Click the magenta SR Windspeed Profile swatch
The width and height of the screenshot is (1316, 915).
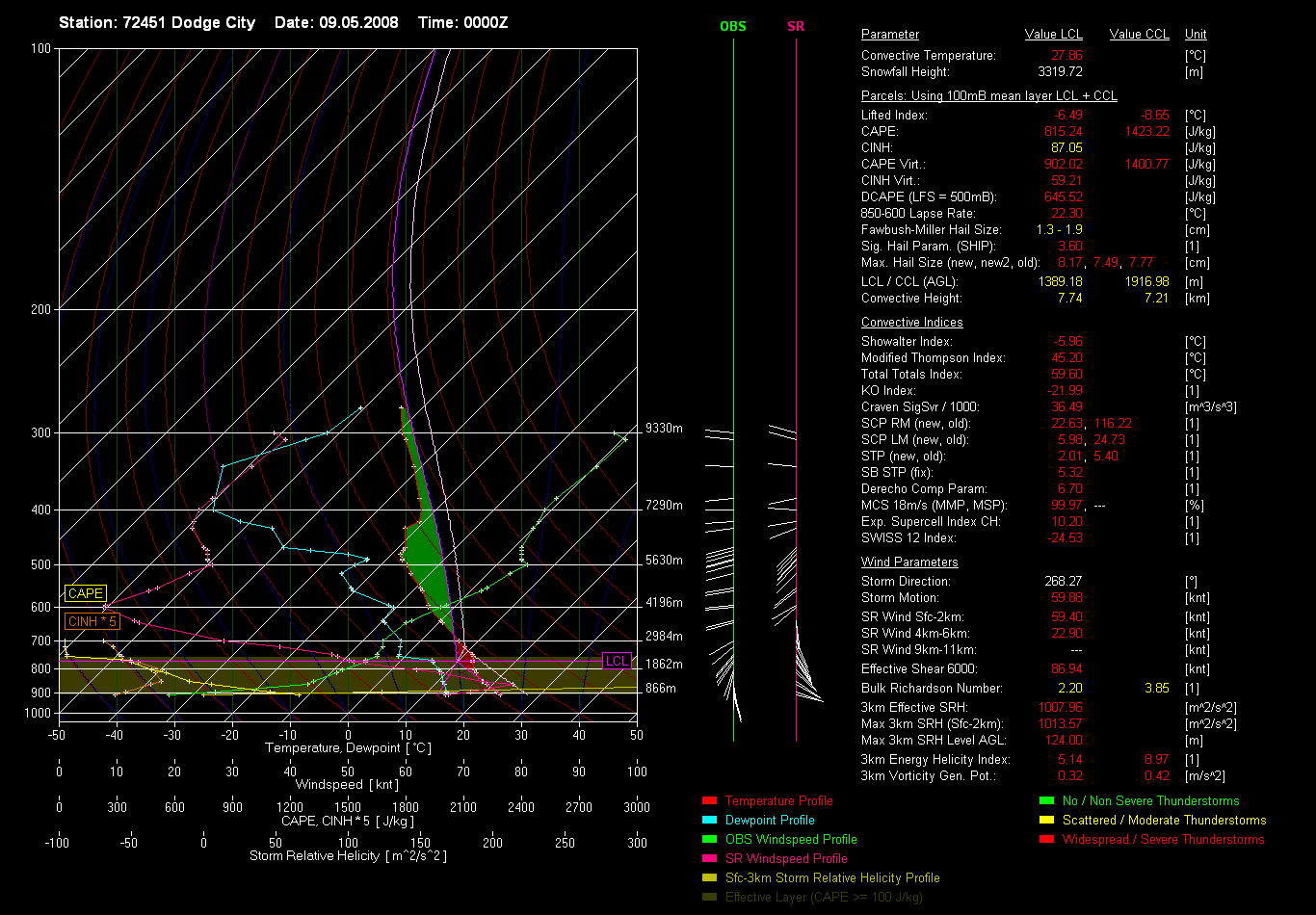point(709,859)
